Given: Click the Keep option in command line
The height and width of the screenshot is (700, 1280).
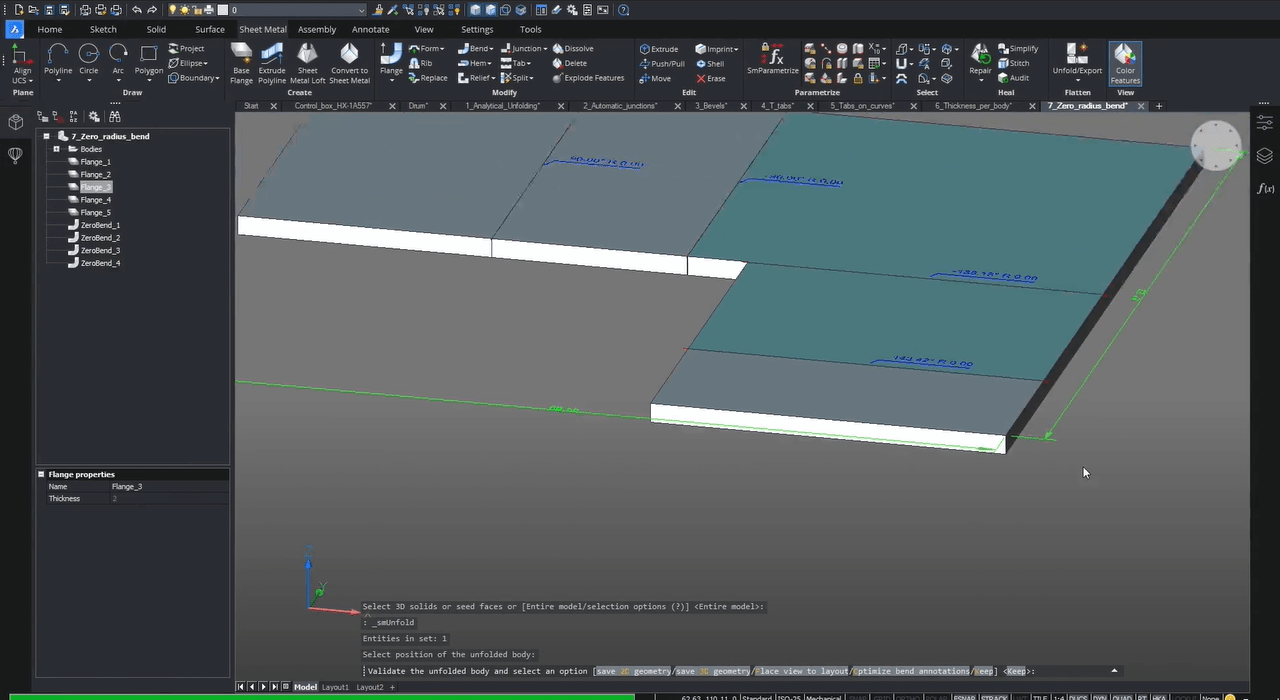Looking at the screenshot, I should 983,671.
